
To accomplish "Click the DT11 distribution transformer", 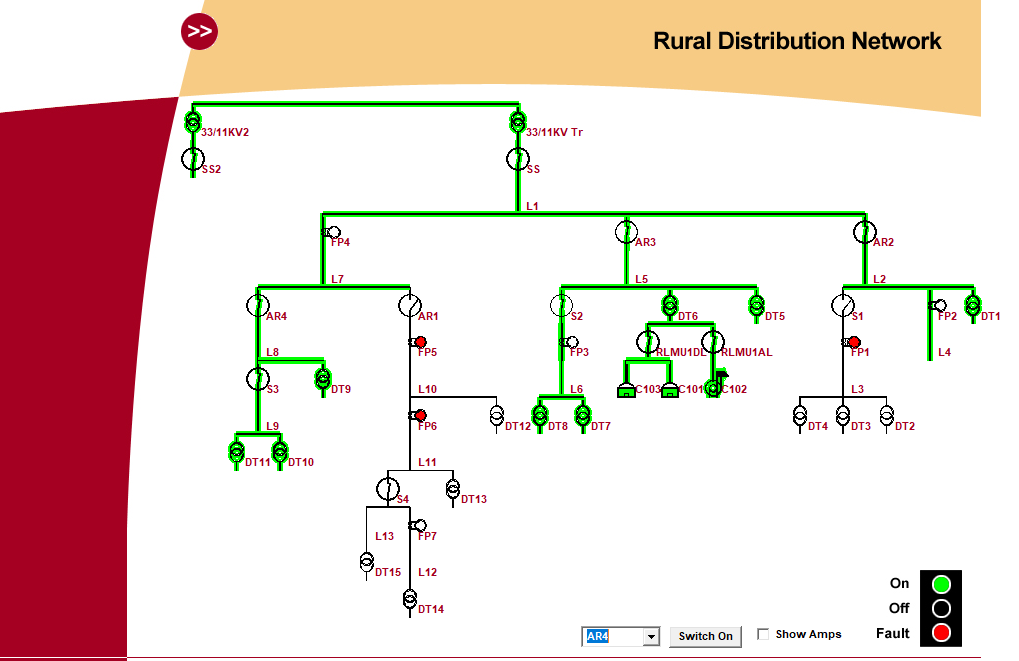I will click(x=237, y=452).
